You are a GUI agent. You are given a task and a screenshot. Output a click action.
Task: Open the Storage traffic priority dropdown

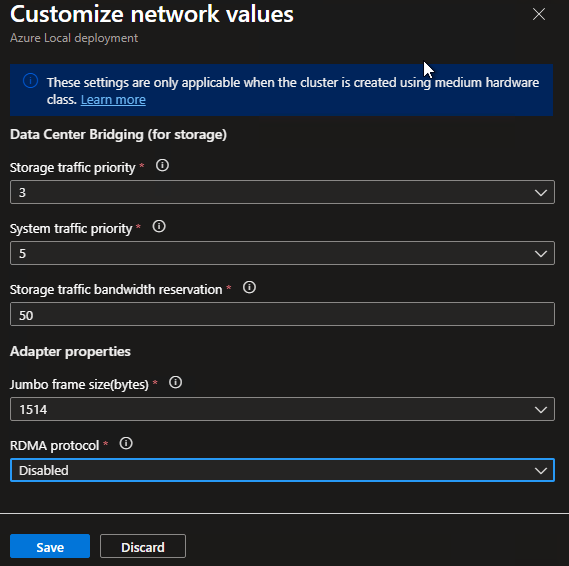pos(282,192)
